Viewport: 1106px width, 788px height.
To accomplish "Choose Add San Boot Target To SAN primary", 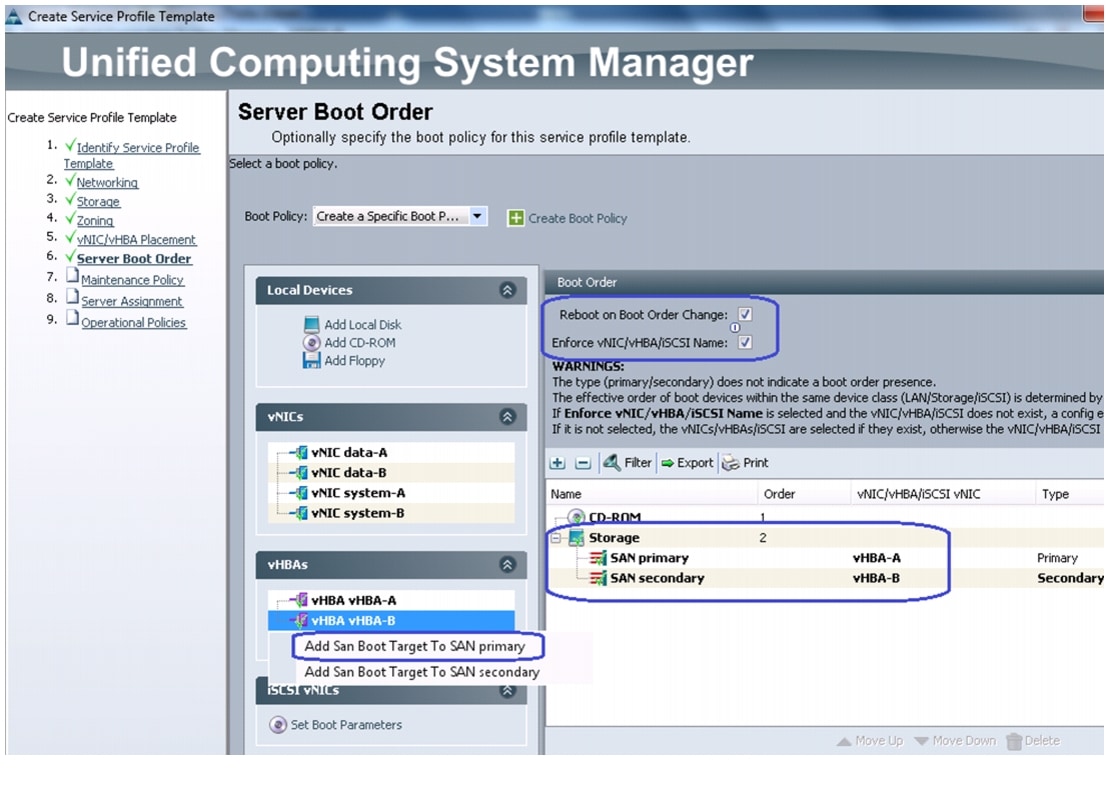I will [x=415, y=646].
